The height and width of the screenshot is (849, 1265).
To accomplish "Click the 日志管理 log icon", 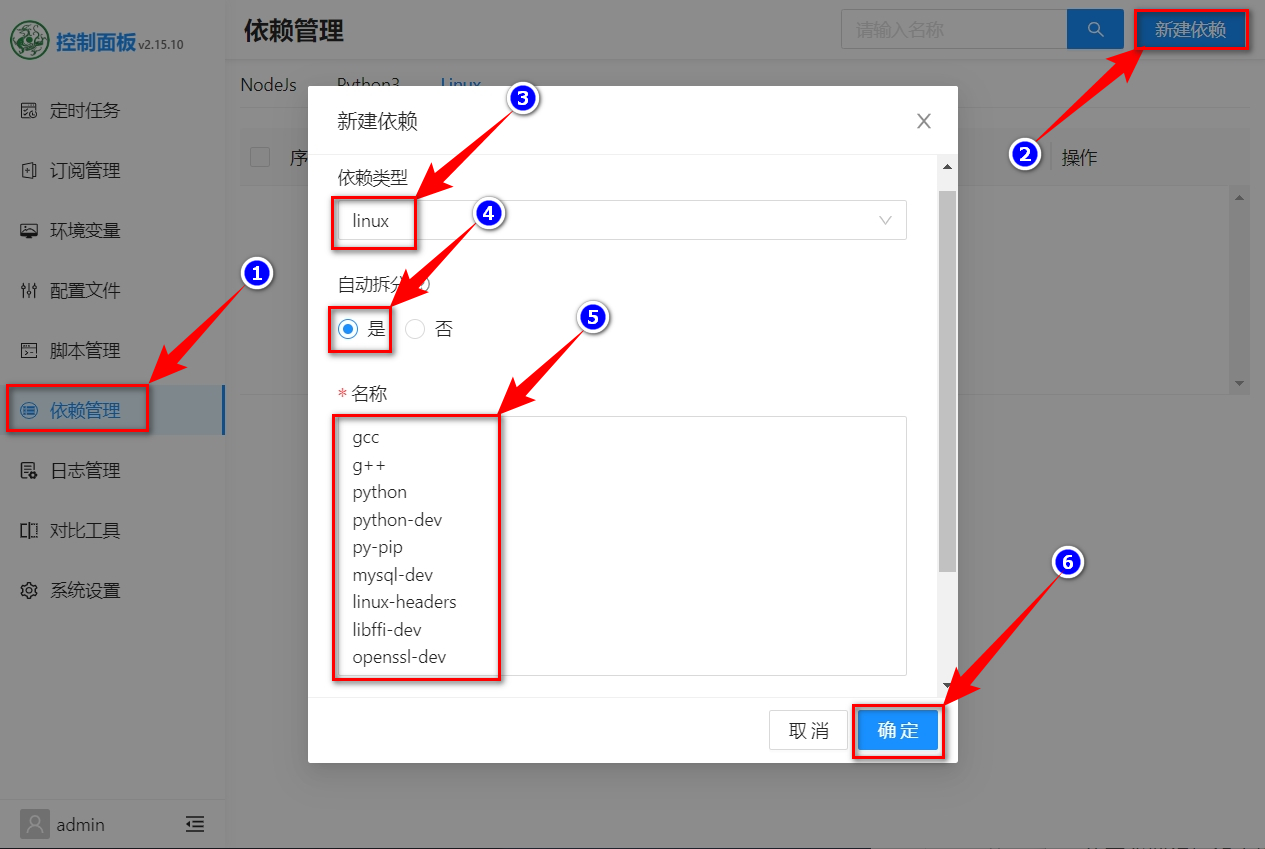I will coord(29,471).
